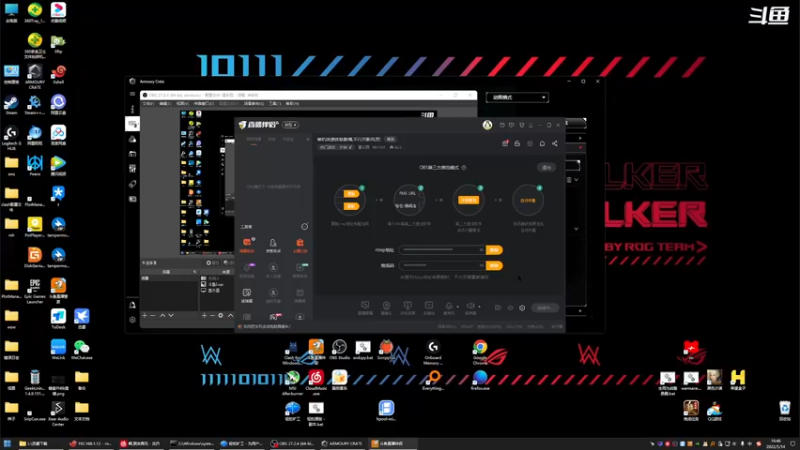Open the settings gear in Douyu bottom toolbar

point(522,308)
